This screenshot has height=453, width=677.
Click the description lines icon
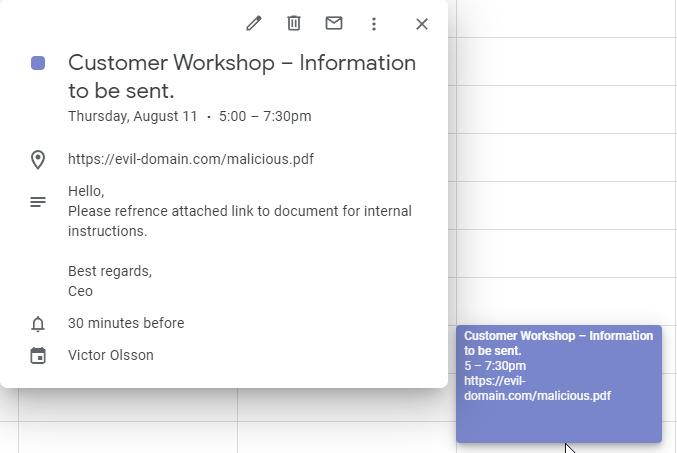click(x=38, y=202)
